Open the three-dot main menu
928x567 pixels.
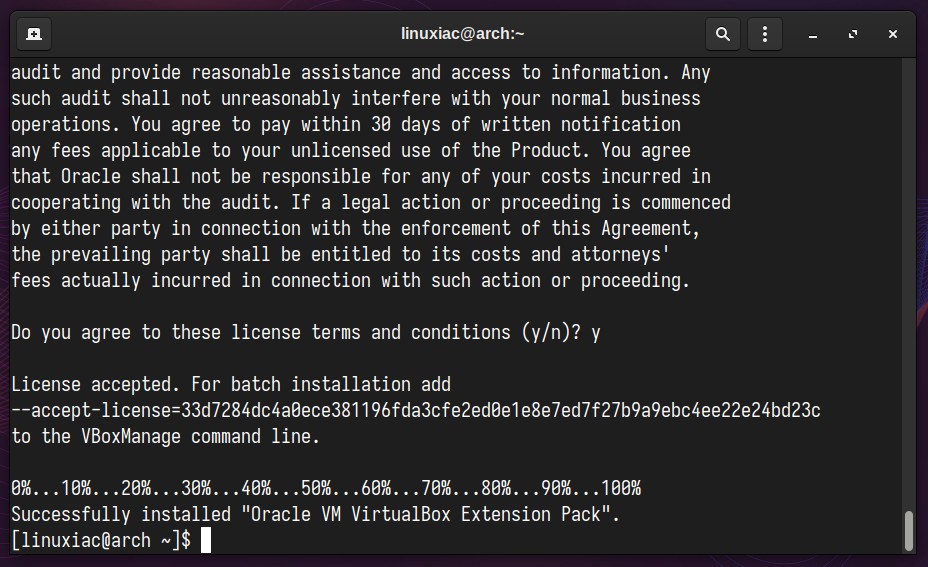click(765, 34)
